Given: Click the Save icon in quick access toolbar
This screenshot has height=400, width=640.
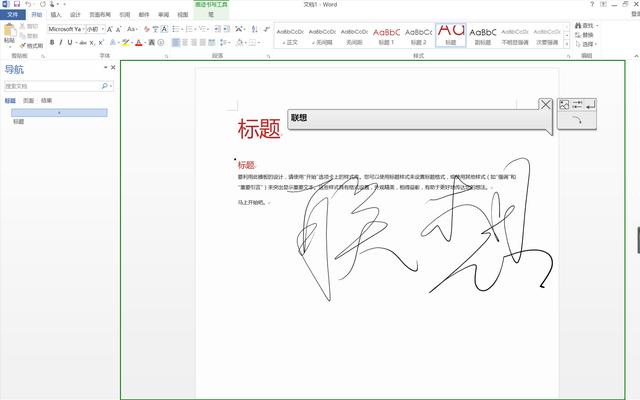Looking at the screenshot, I should [x=17, y=4].
